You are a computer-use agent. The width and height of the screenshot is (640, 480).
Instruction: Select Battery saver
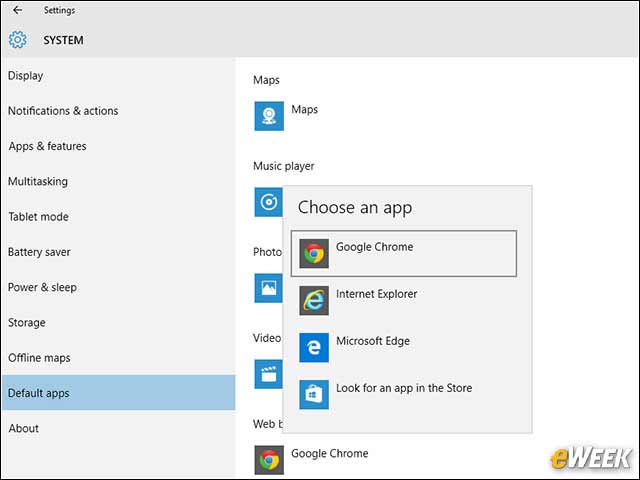[118, 252]
